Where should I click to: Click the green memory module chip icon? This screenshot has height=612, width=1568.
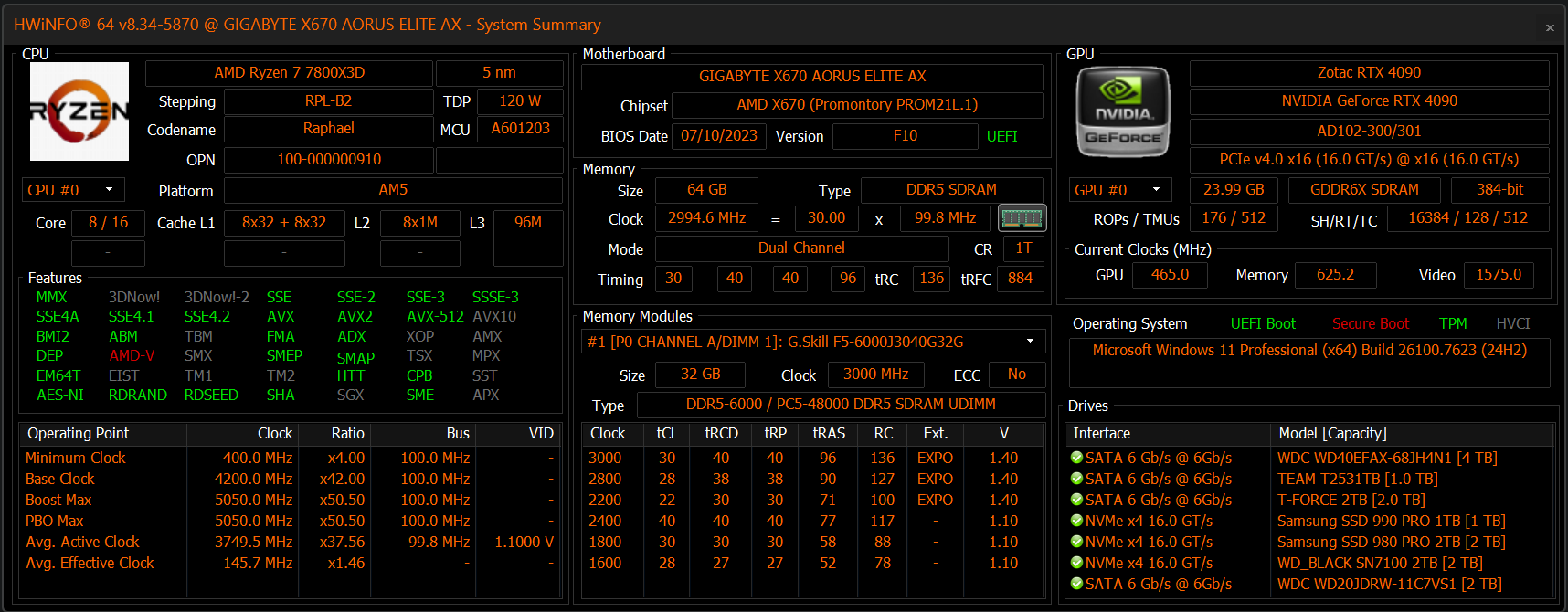tap(1022, 218)
